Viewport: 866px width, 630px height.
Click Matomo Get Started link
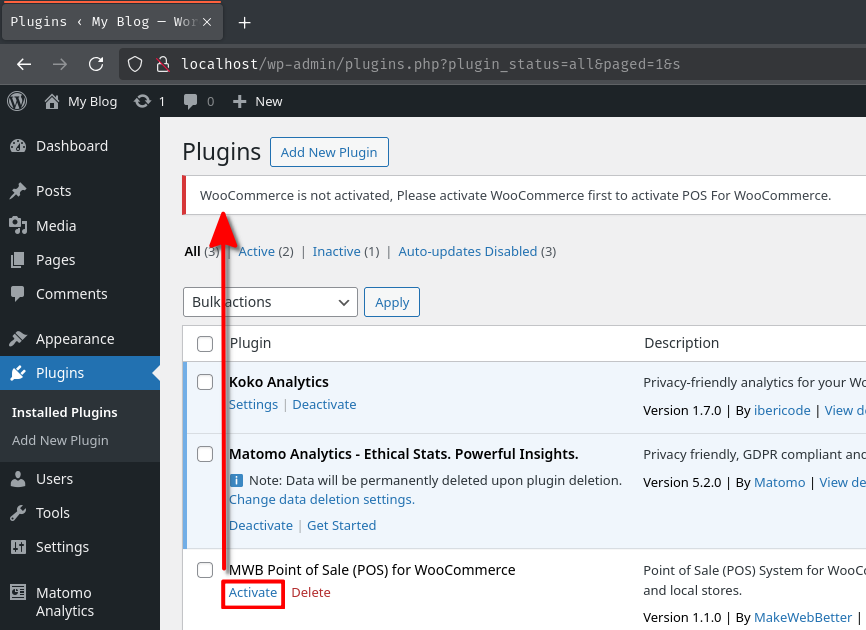click(341, 525)
